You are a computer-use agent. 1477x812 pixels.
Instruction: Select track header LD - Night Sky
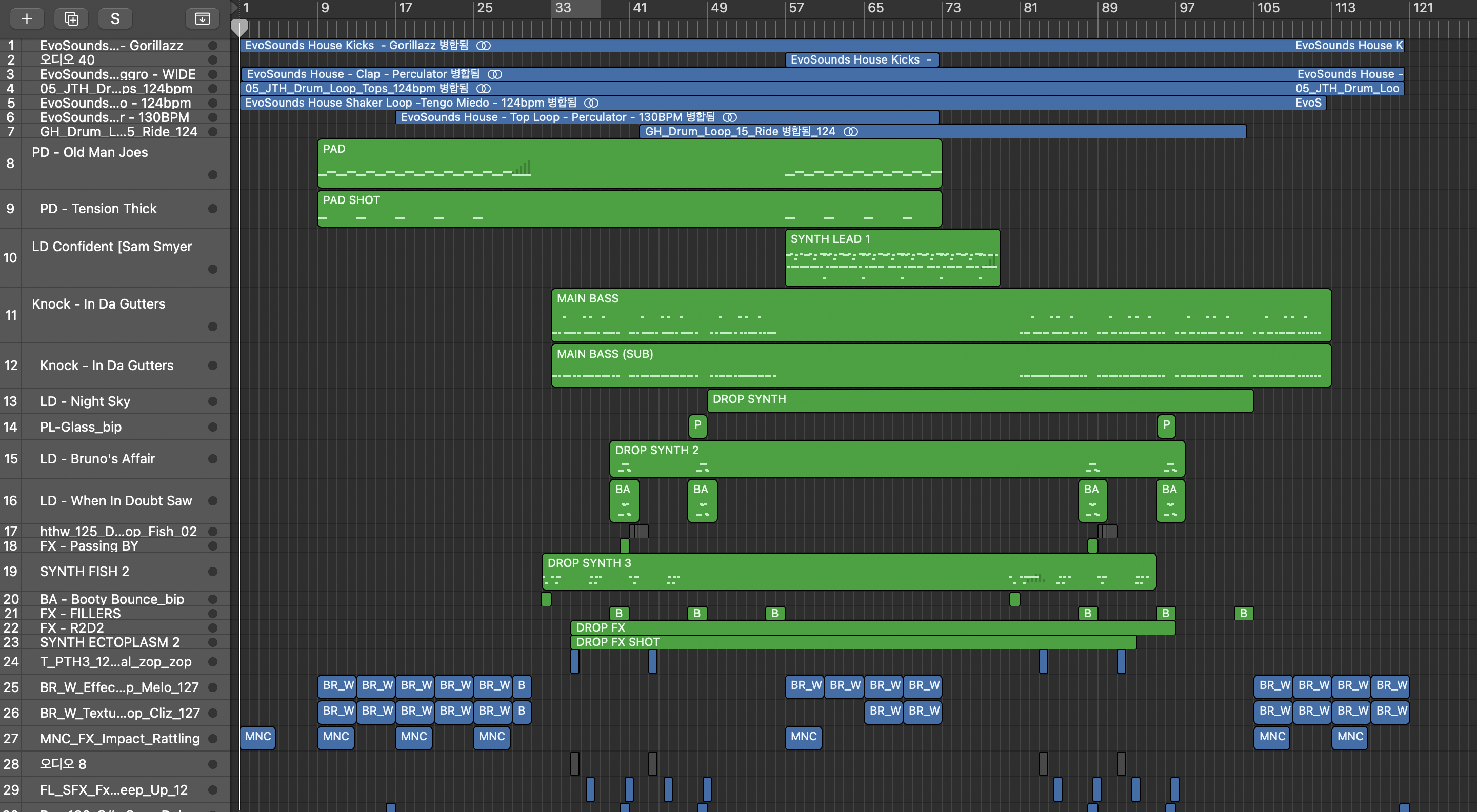pos(115,402)
